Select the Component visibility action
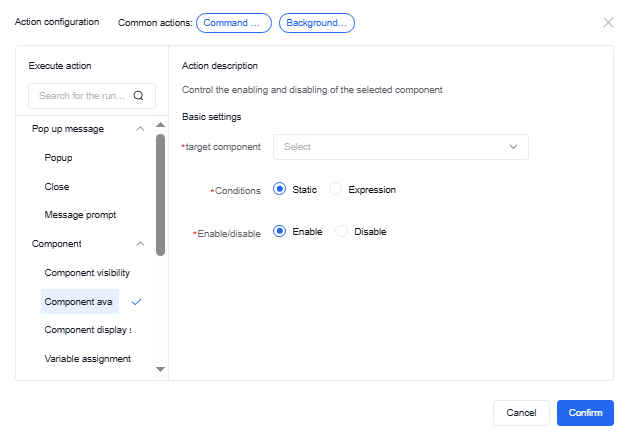Screen dimensions: 631x438 87,272
